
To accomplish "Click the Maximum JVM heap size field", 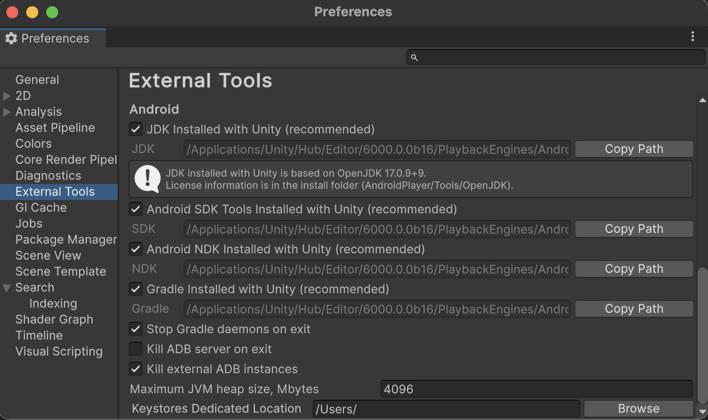I will coord(535,389).
